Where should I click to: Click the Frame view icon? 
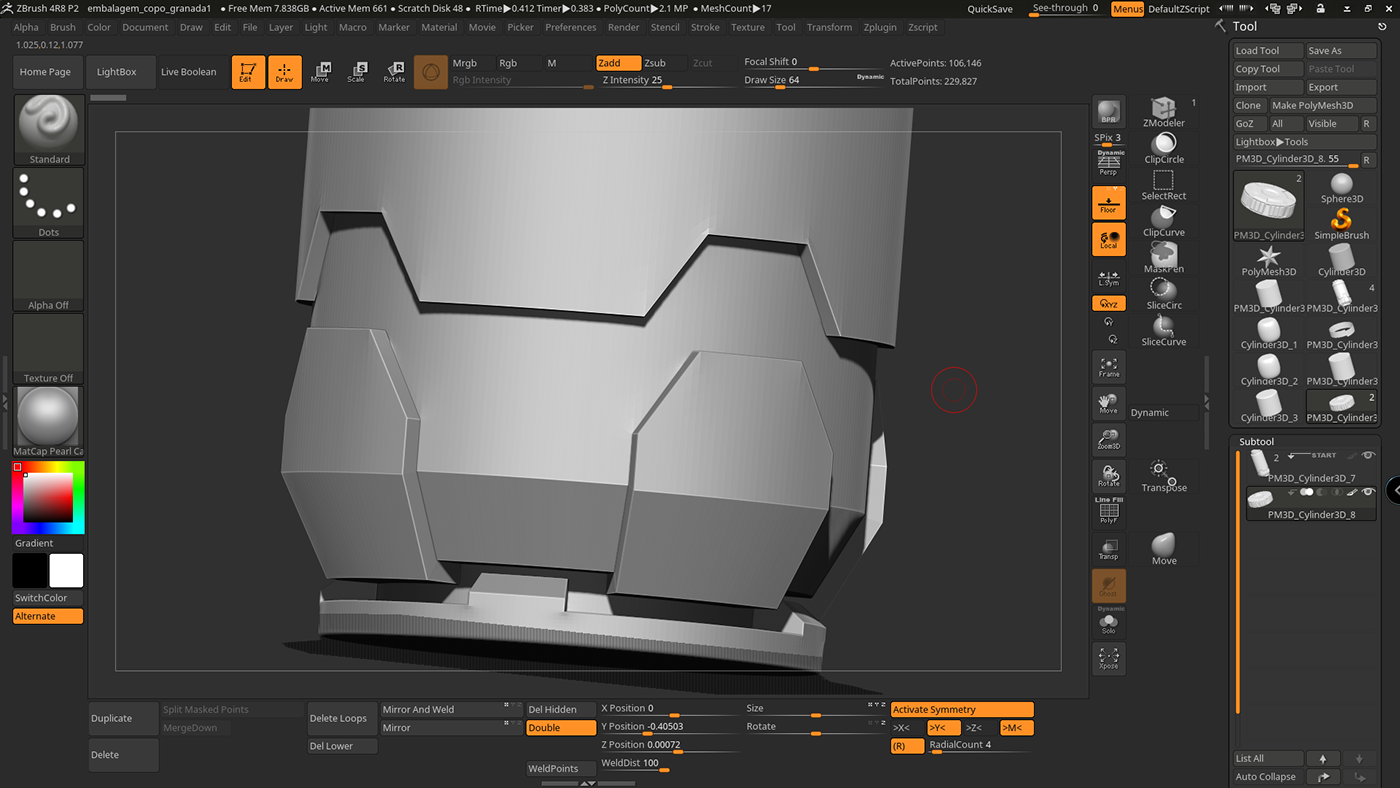(x=1108, y=367)
